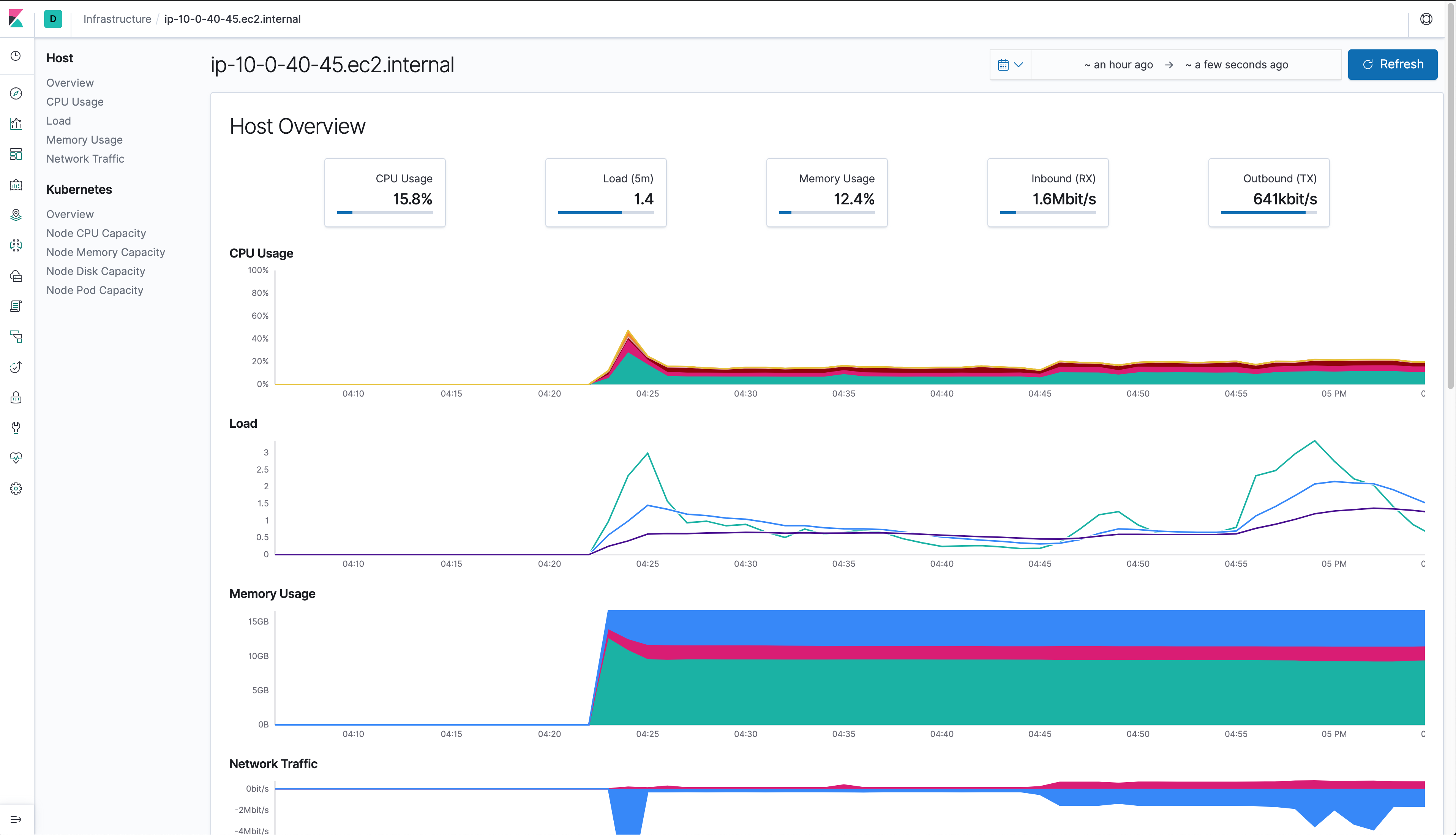Viewport: 1456px width, 835px height.
Task: Go to Infrastructure breadcrumb link
Action: coord(117,19)
